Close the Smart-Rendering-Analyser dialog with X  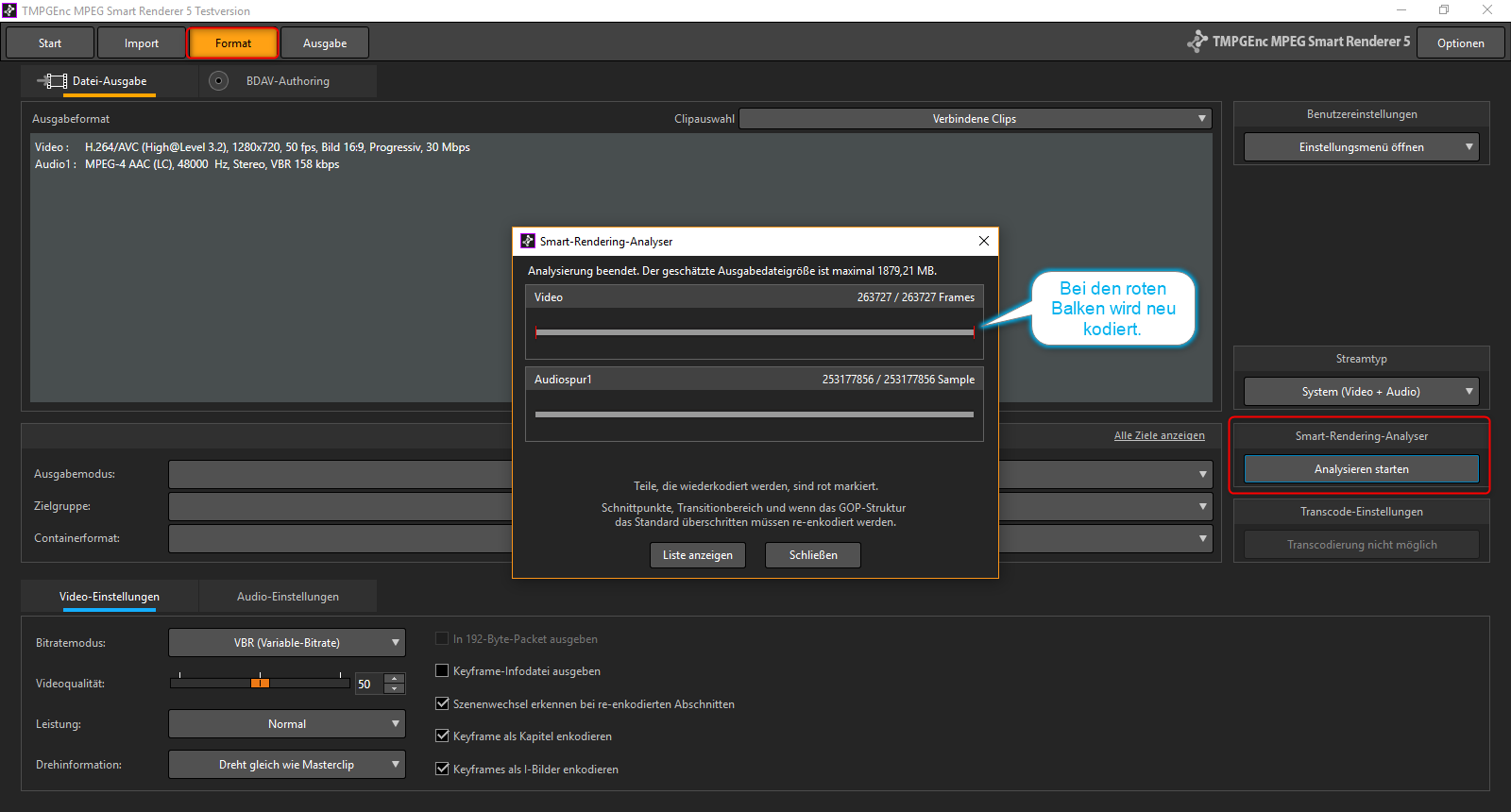(x=983, y=241)
